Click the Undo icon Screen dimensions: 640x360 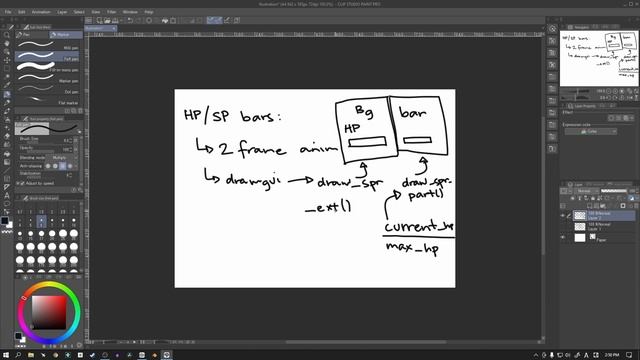point(130,20)
